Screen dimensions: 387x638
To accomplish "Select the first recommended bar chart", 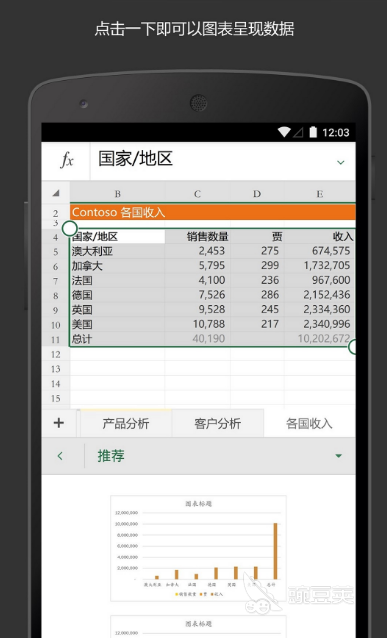I will tap(198, 548).
